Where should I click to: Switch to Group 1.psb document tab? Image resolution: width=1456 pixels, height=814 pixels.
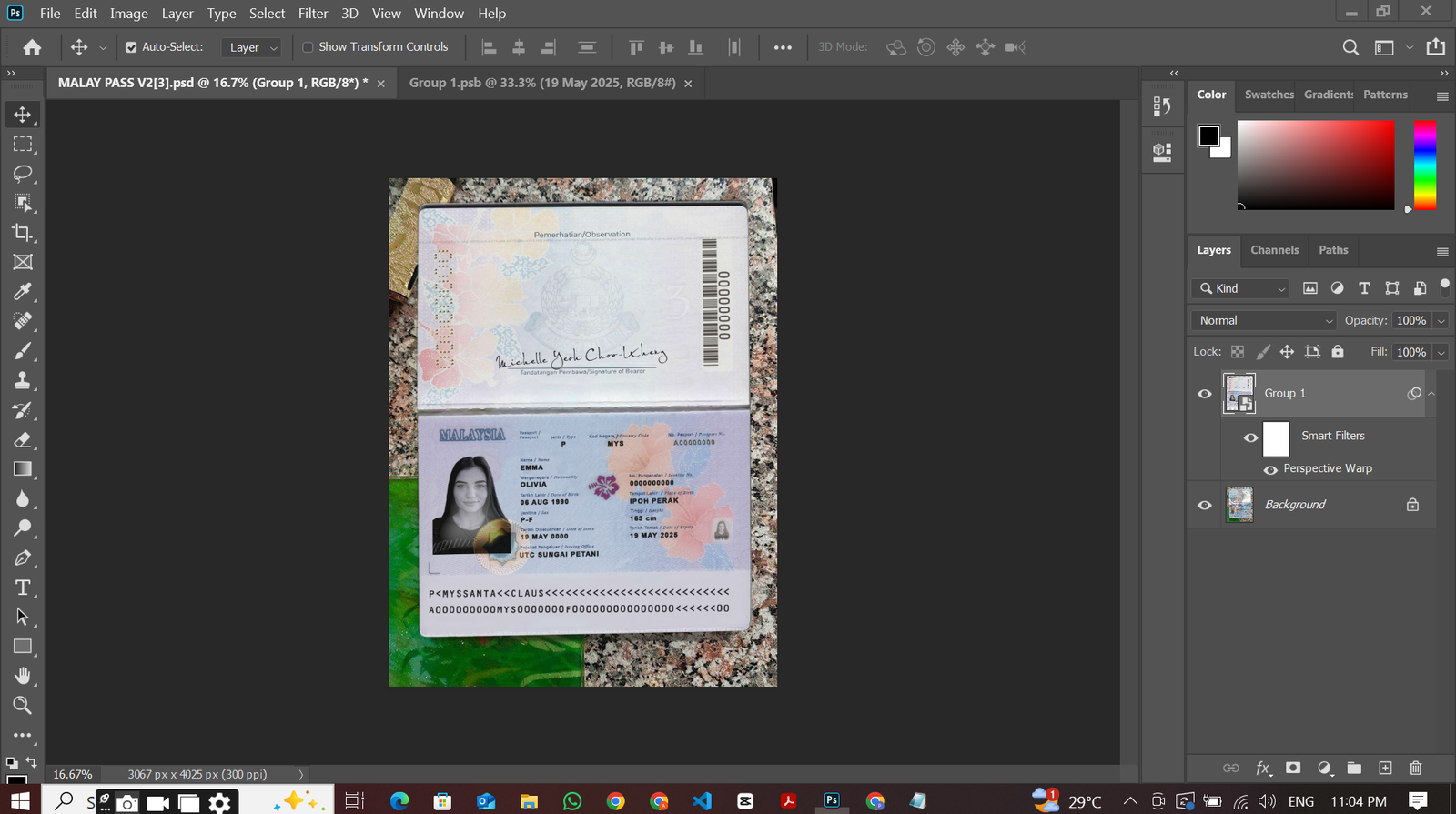tap(541, 83)
